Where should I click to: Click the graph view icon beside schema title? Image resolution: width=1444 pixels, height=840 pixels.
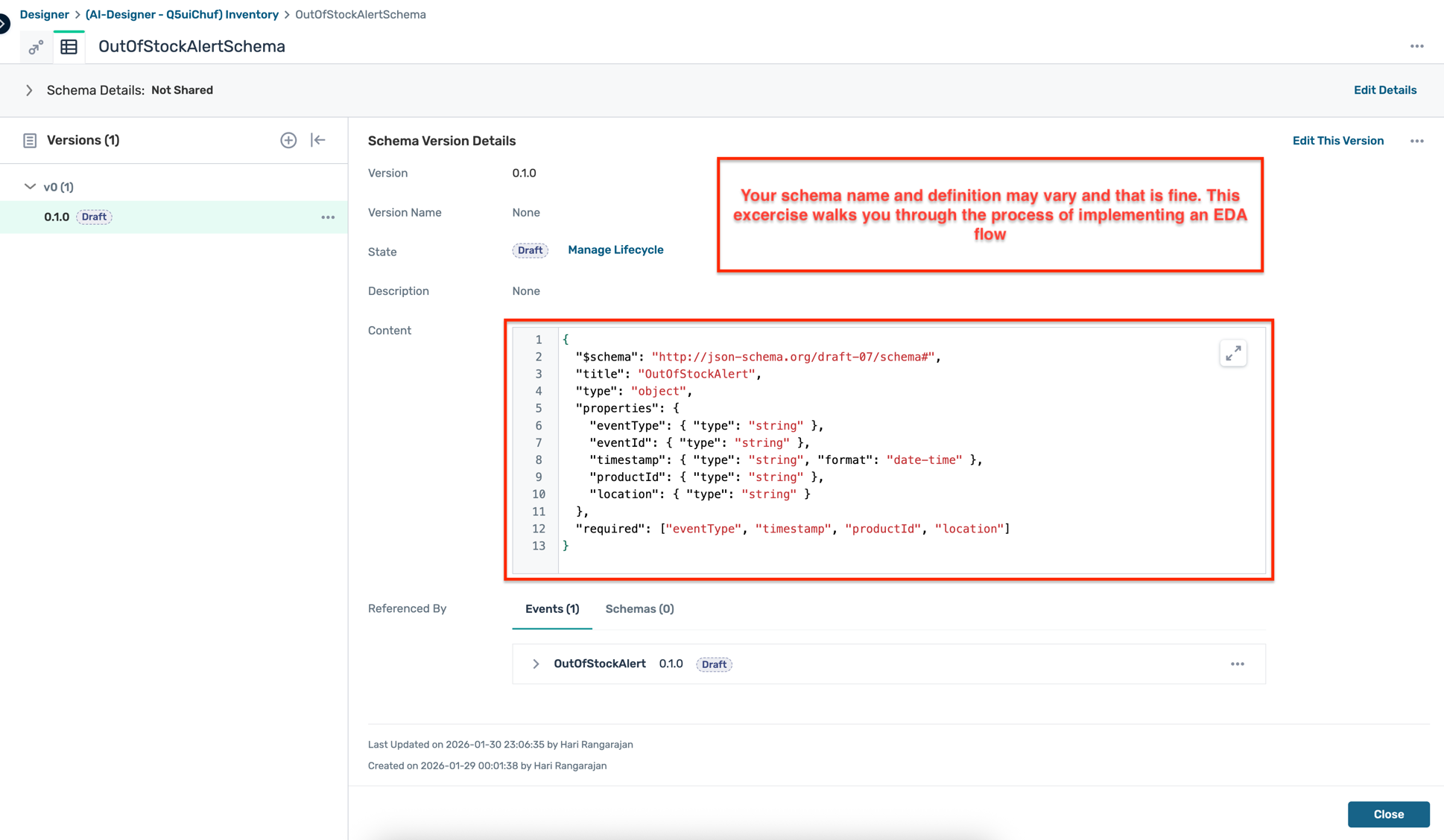(35, 48)
